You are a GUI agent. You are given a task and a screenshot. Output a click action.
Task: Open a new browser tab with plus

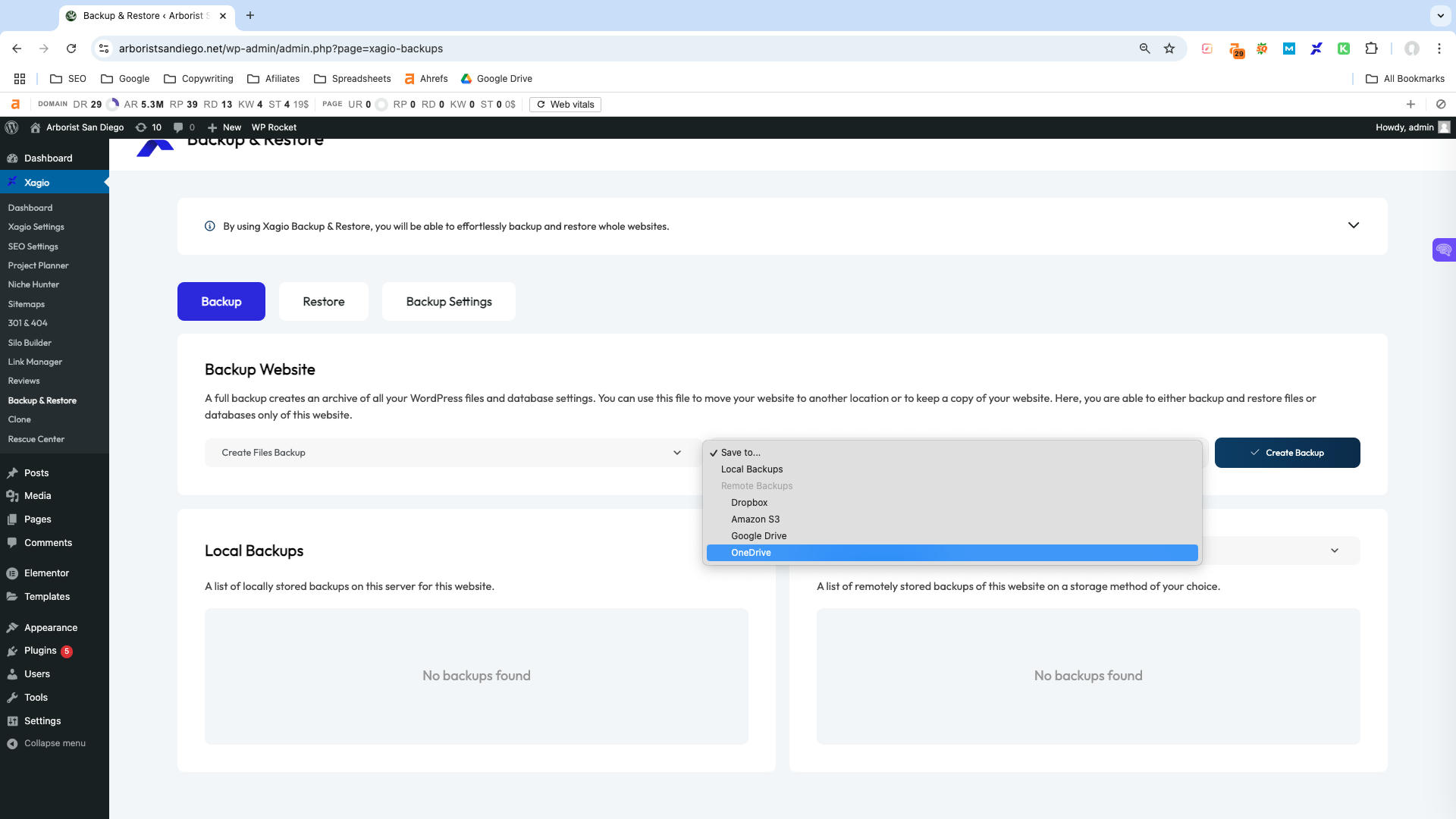click(250, 15)
